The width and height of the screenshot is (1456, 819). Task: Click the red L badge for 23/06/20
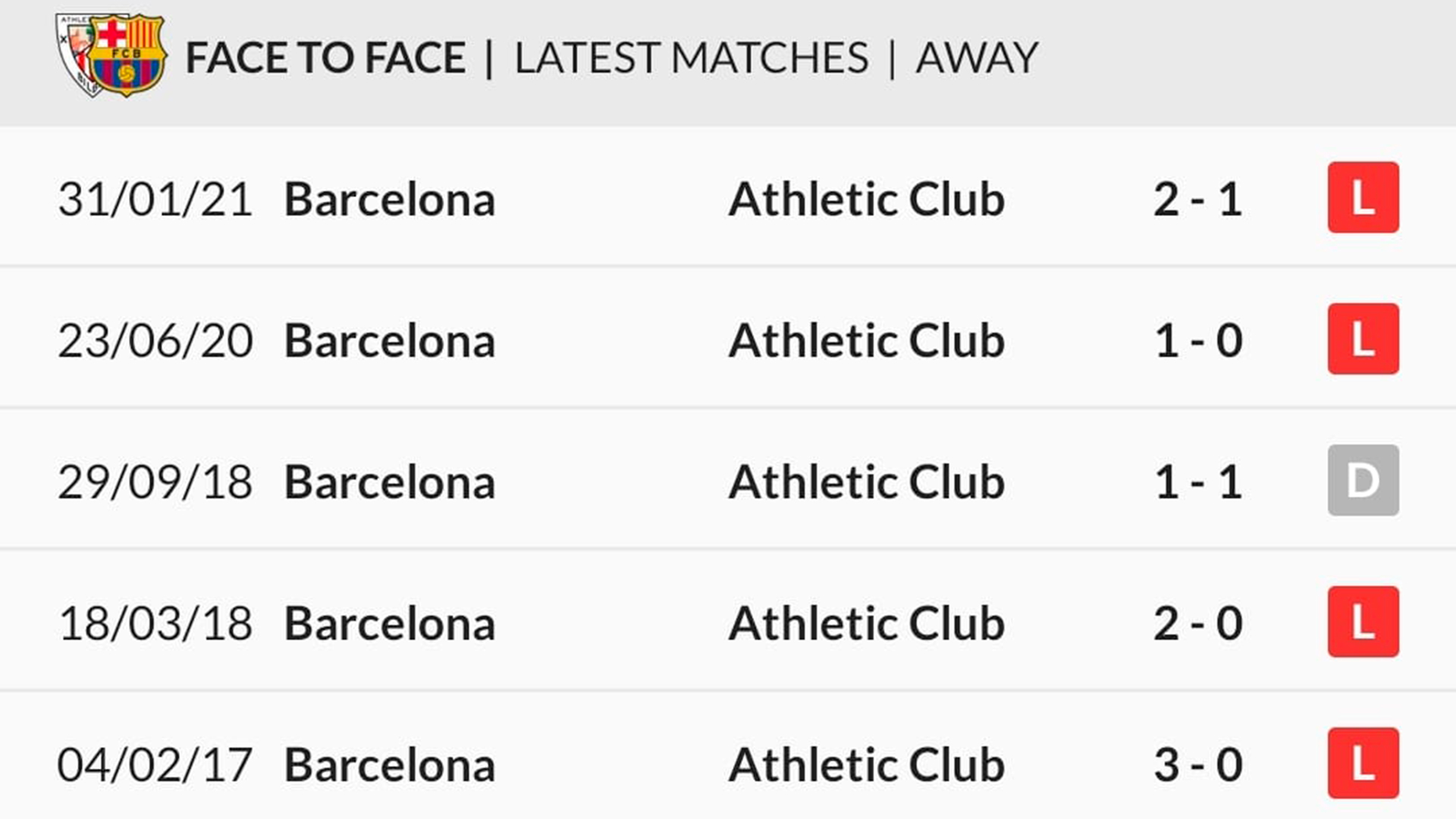tap(1363, 339)
